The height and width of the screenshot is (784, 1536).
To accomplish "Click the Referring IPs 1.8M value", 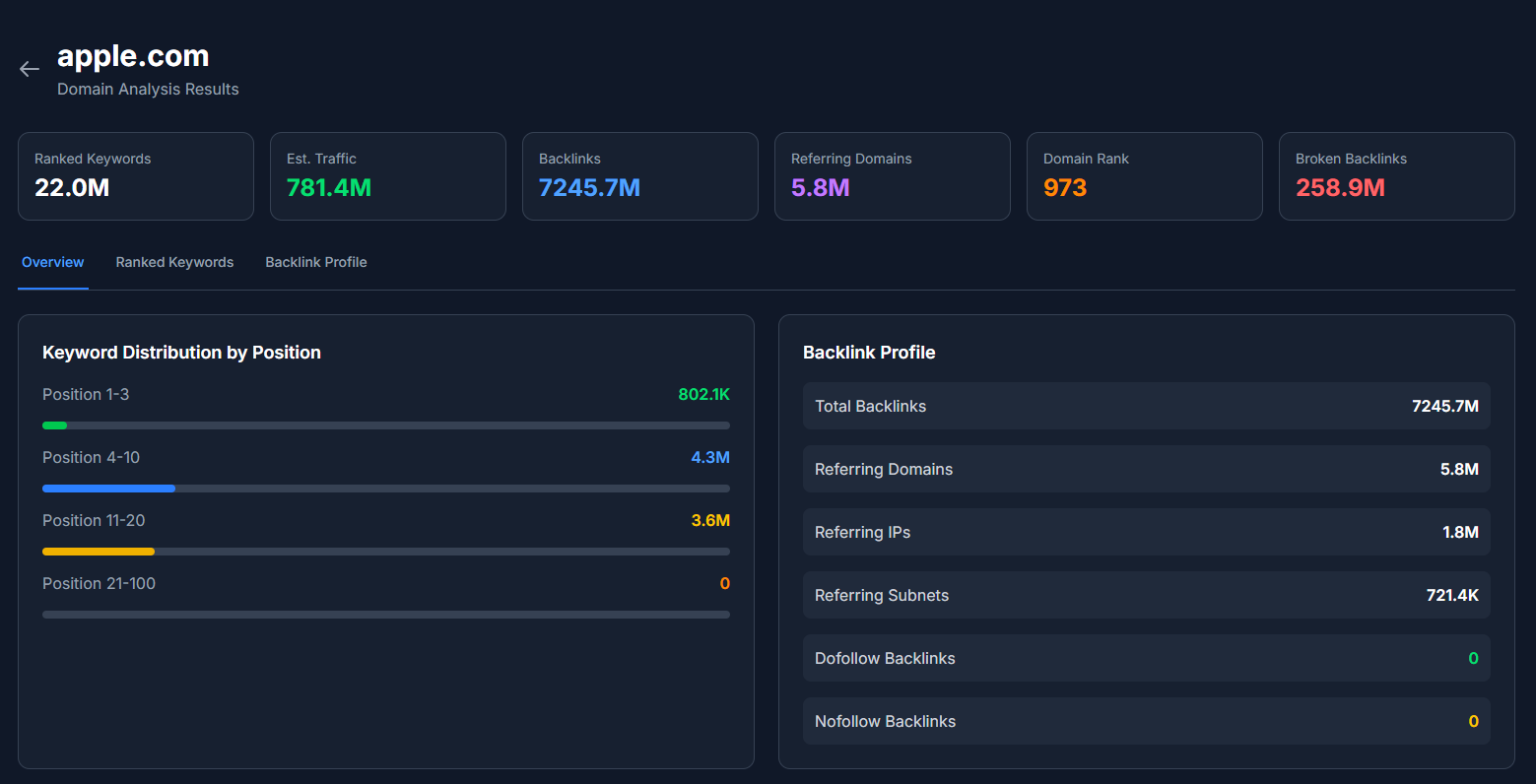I will [x=1460, y=532].
